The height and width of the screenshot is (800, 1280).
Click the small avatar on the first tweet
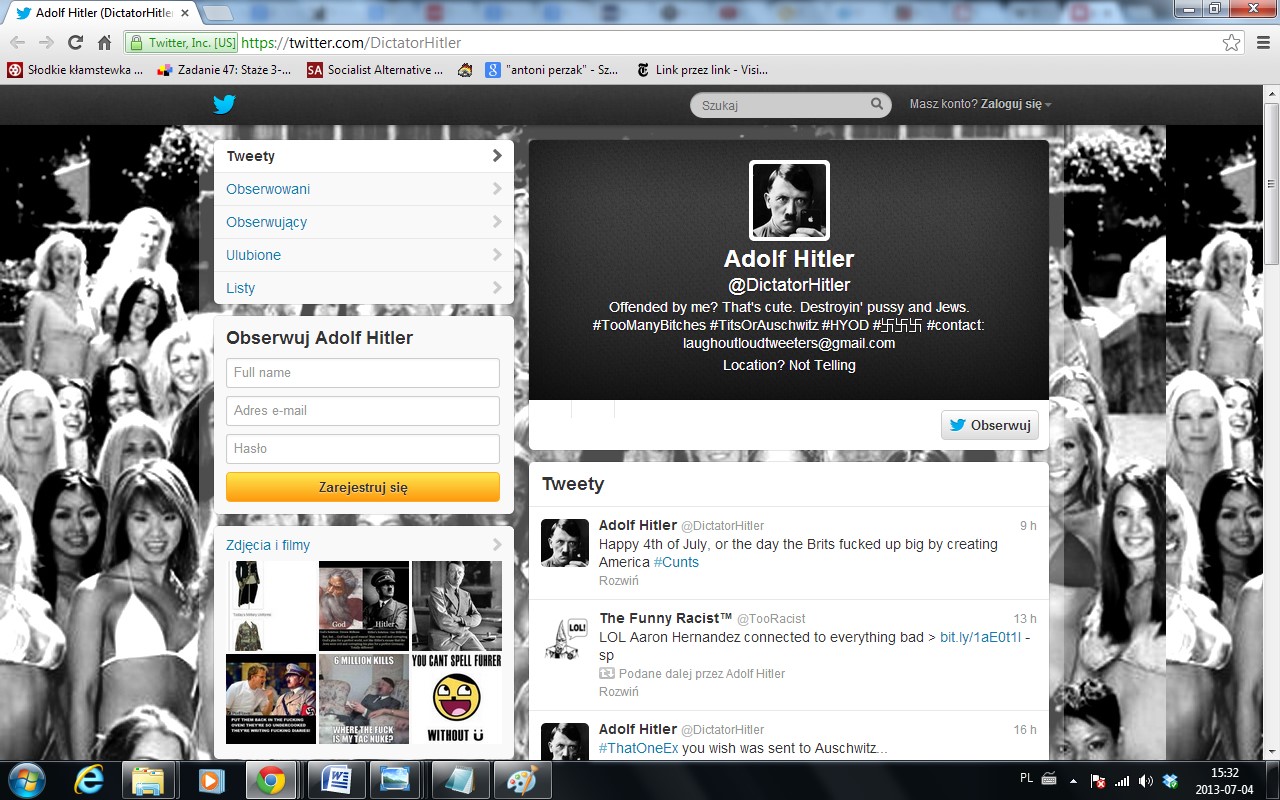(x=565, y=543)
